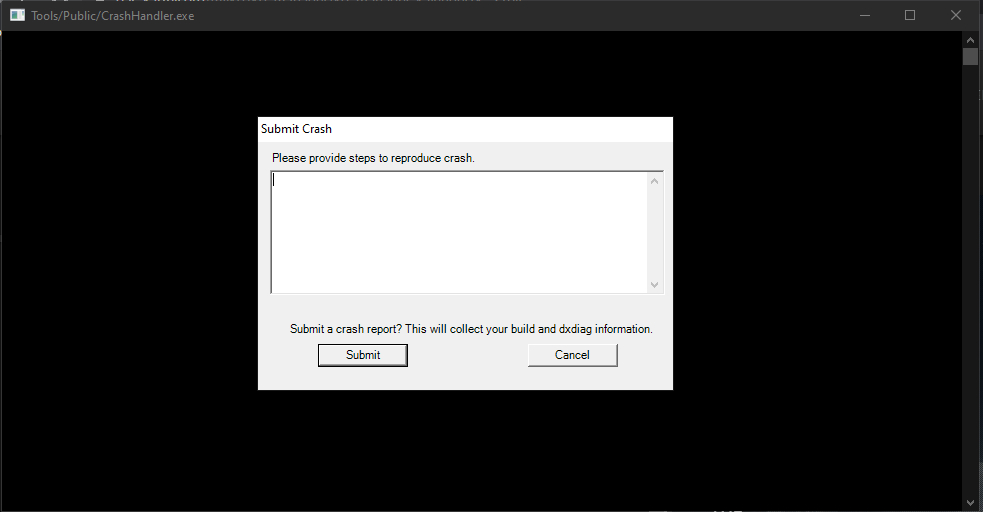Focus the reproduce steps text area
Screen dimensions: 983x512
(x=460, y=232)
